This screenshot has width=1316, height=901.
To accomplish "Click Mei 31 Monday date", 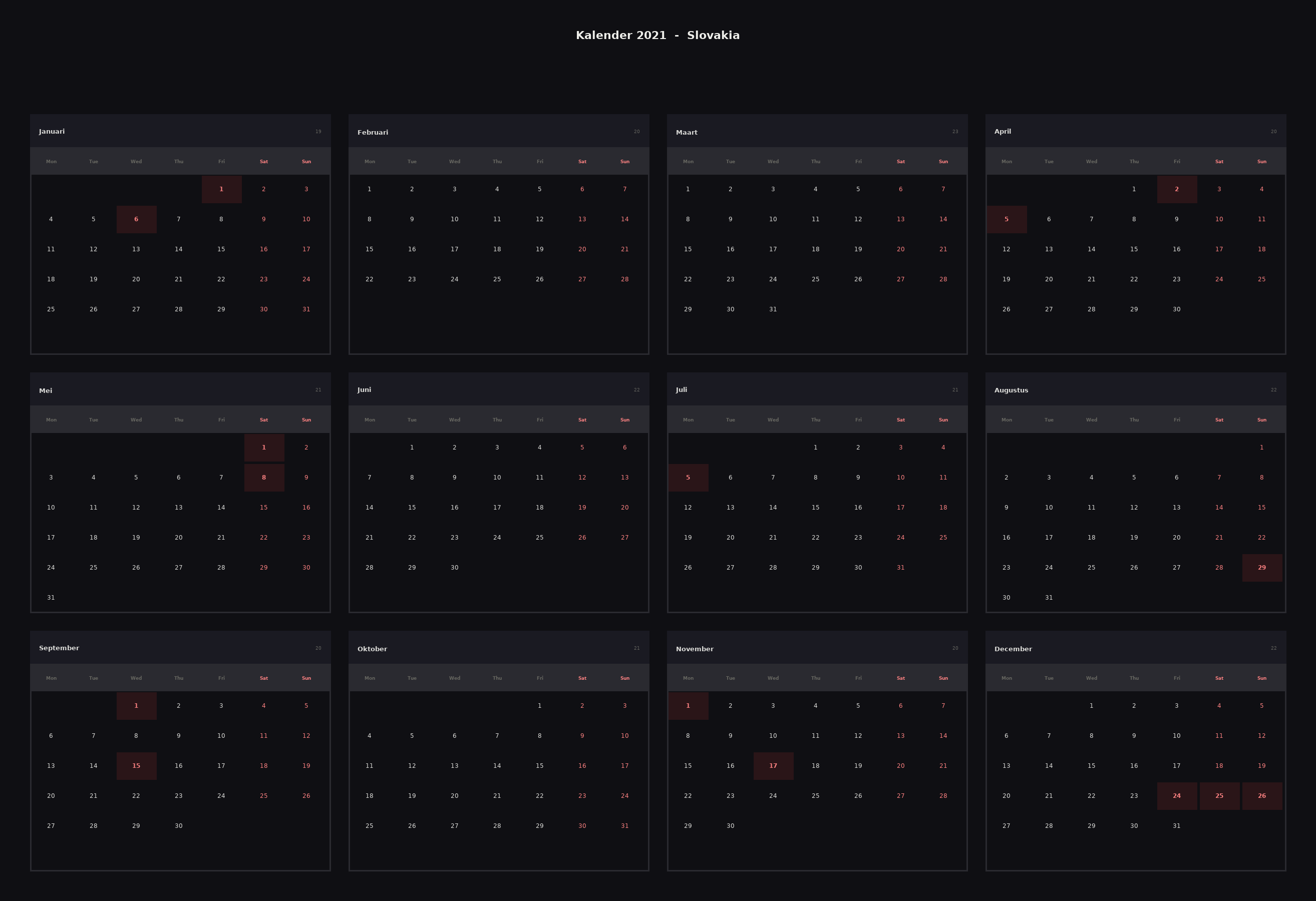I will 51,598.
